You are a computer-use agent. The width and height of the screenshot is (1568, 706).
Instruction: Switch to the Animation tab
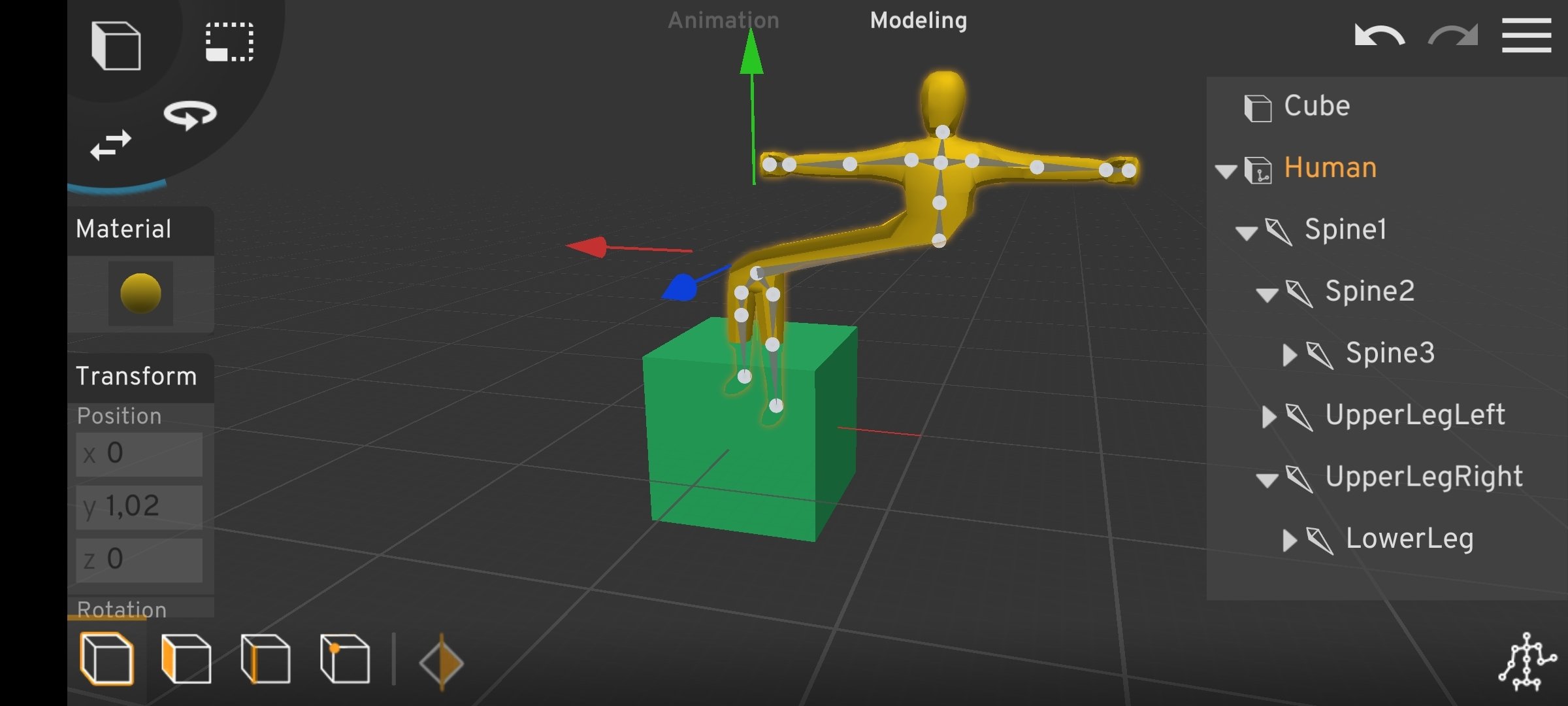tap(723, 21)
